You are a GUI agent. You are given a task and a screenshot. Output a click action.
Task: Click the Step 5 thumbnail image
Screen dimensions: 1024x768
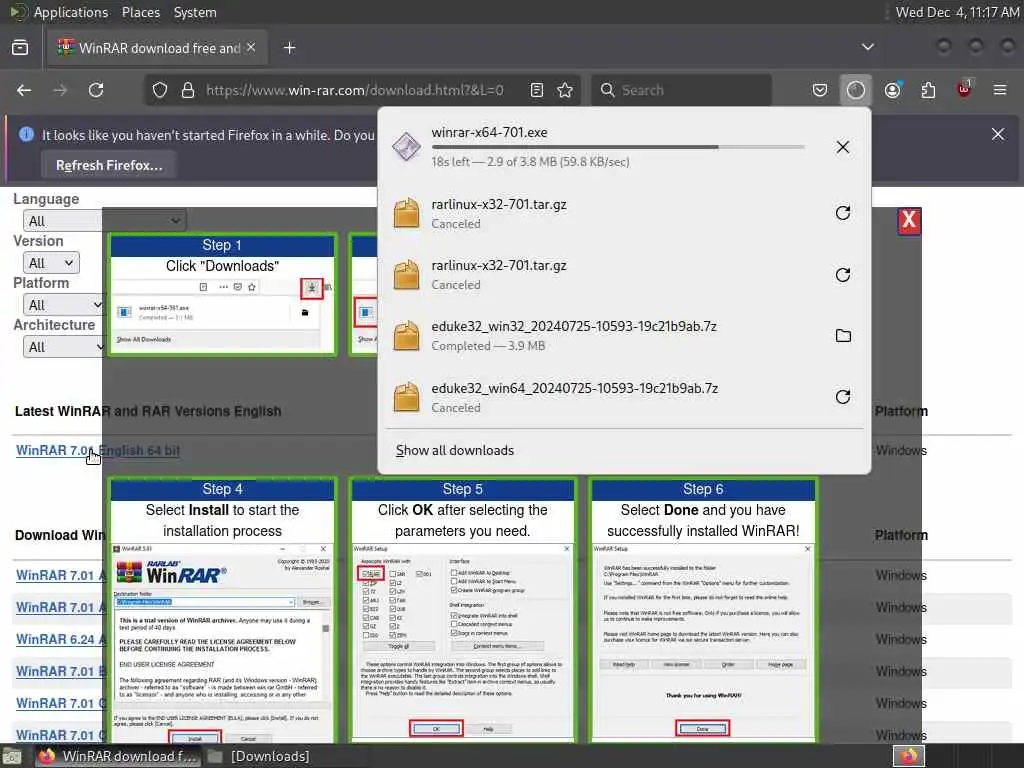462,611
